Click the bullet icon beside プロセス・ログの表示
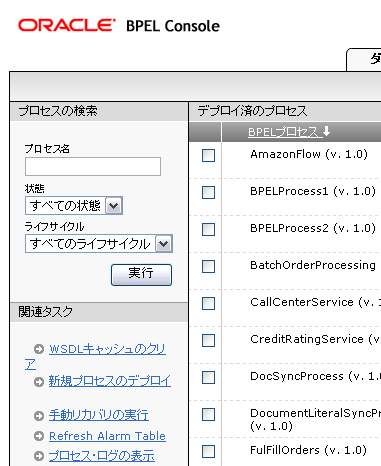 39,456
